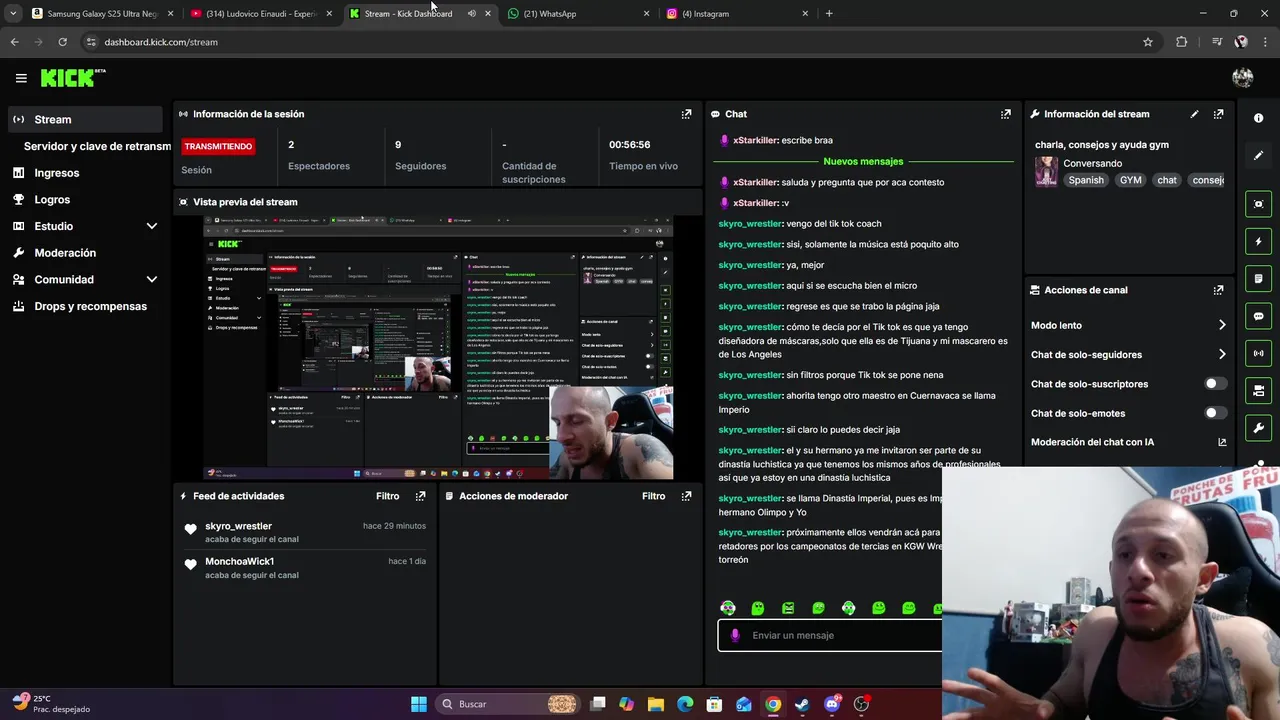Screen dimensions: 1280x720
Task: Click the chat tag in stream info
Action: [1167, 180]
